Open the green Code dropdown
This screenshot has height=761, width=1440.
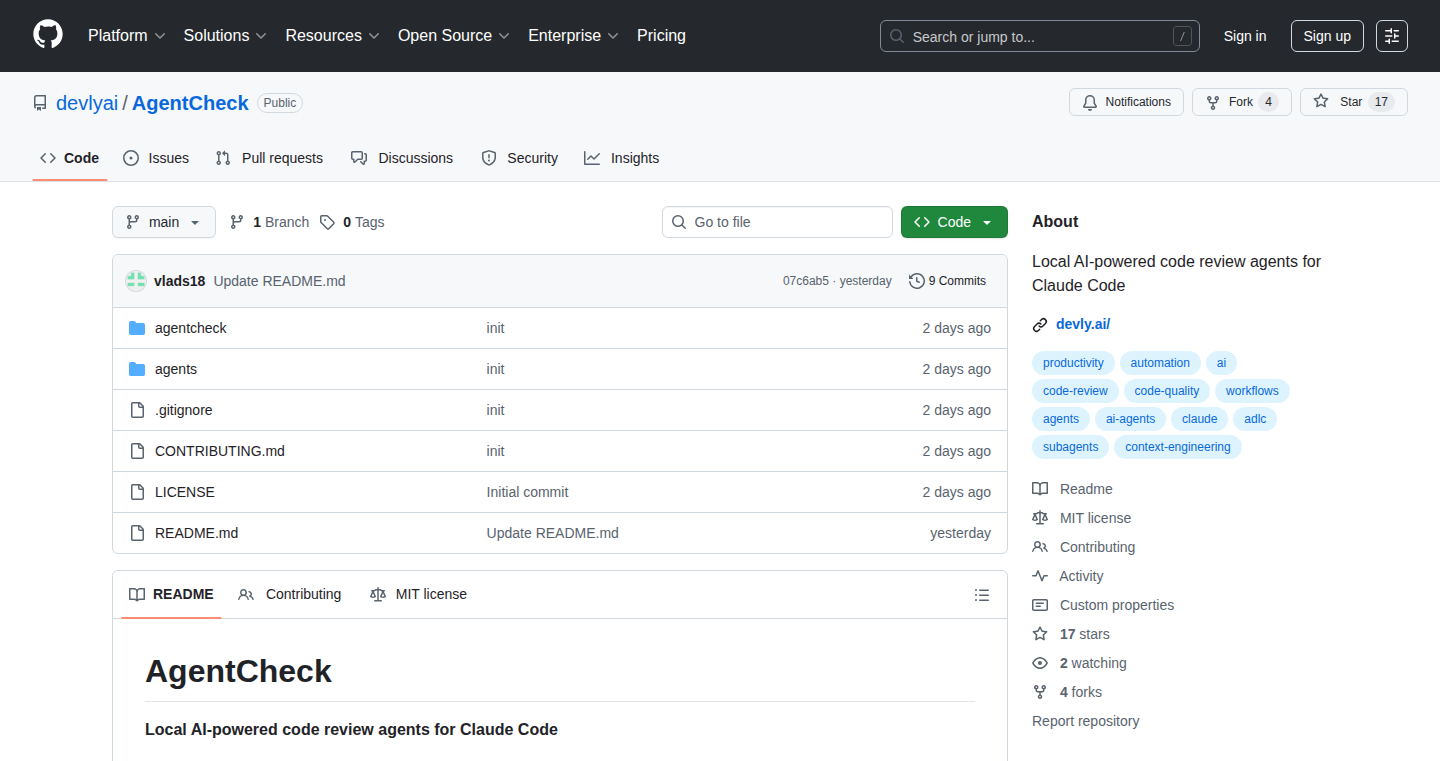click(x=954, y=222)
